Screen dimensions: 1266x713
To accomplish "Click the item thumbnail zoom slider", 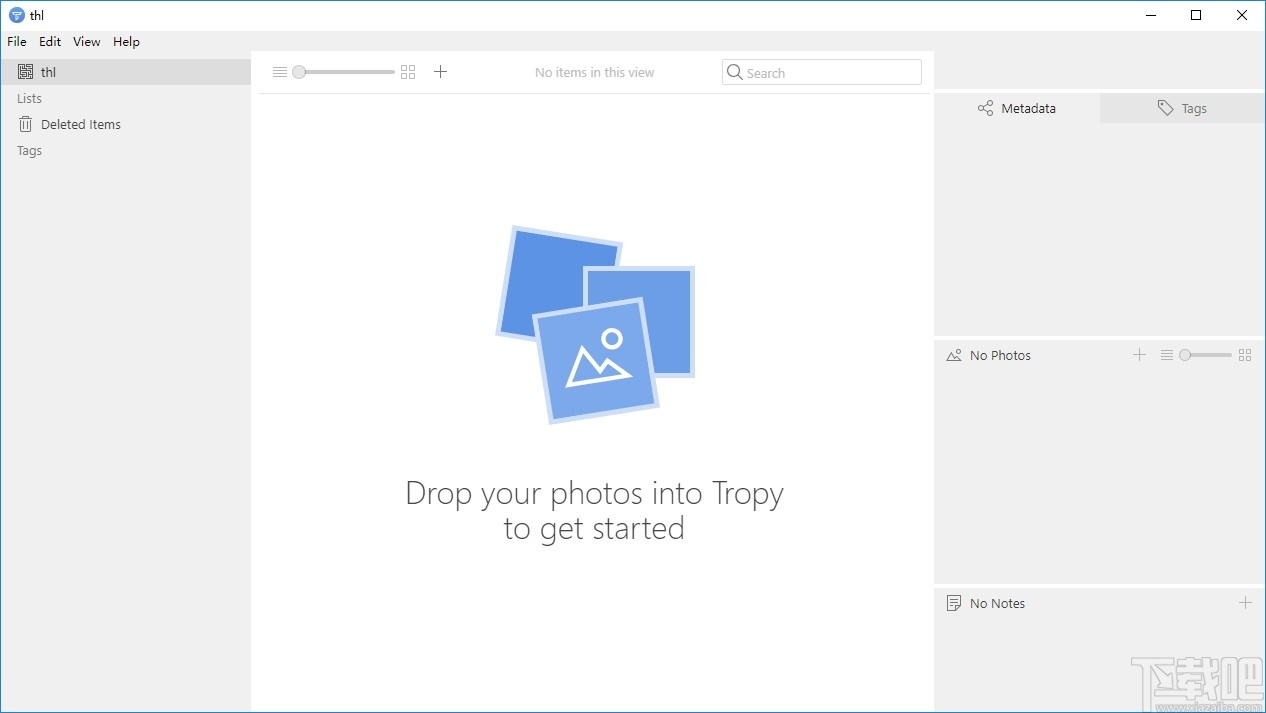I will (x=298, y=71).
